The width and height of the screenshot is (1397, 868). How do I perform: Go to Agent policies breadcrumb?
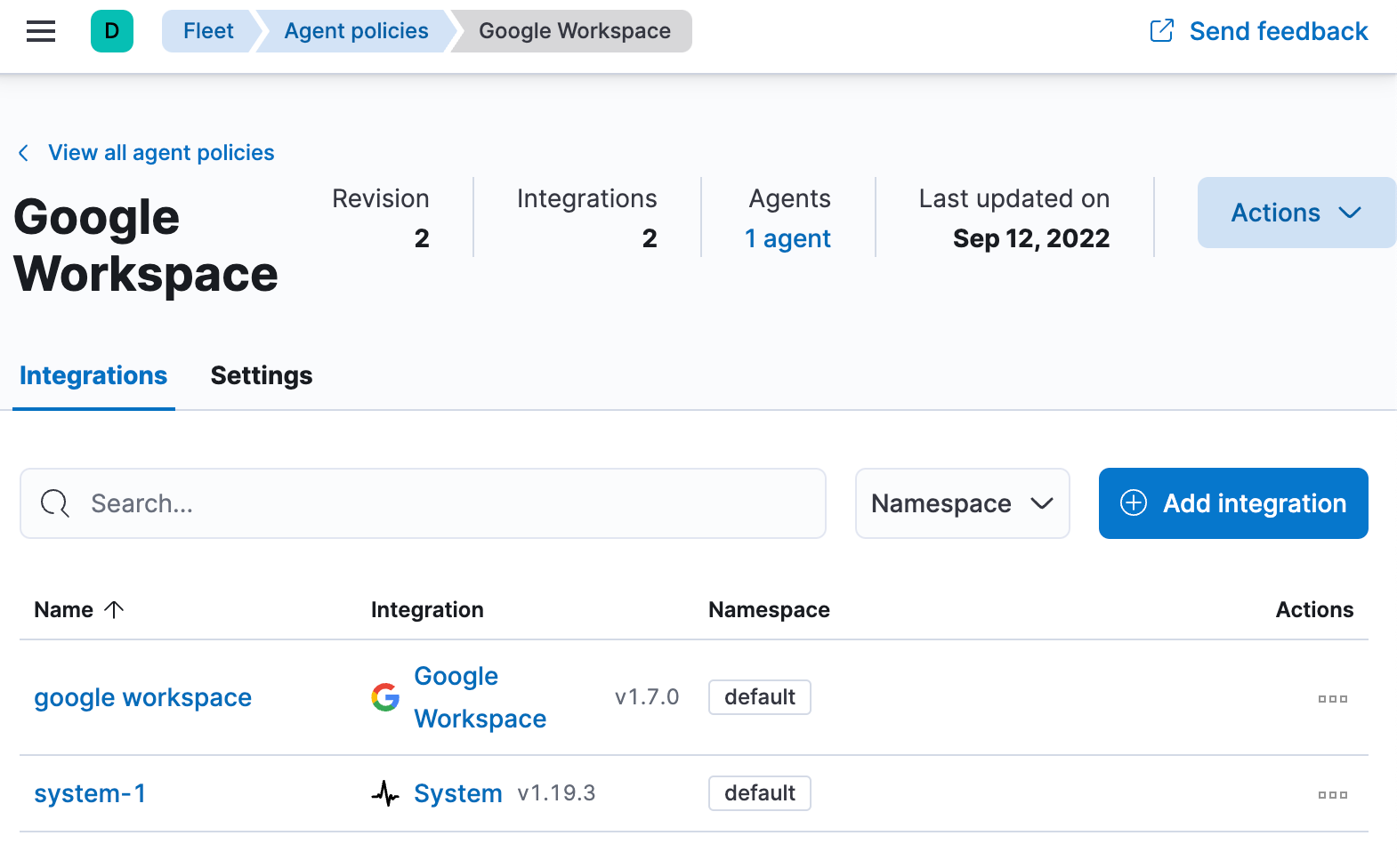[356, 31]
